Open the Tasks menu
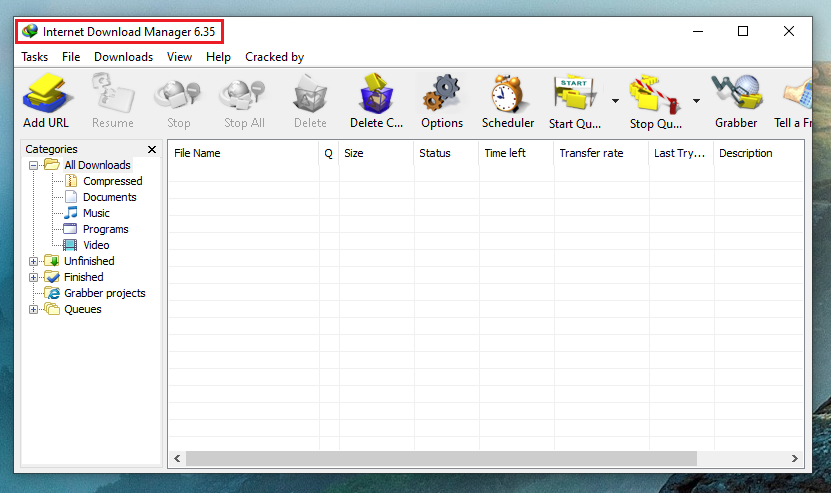Viewport: 831px width, 493px height. (34, 57)
